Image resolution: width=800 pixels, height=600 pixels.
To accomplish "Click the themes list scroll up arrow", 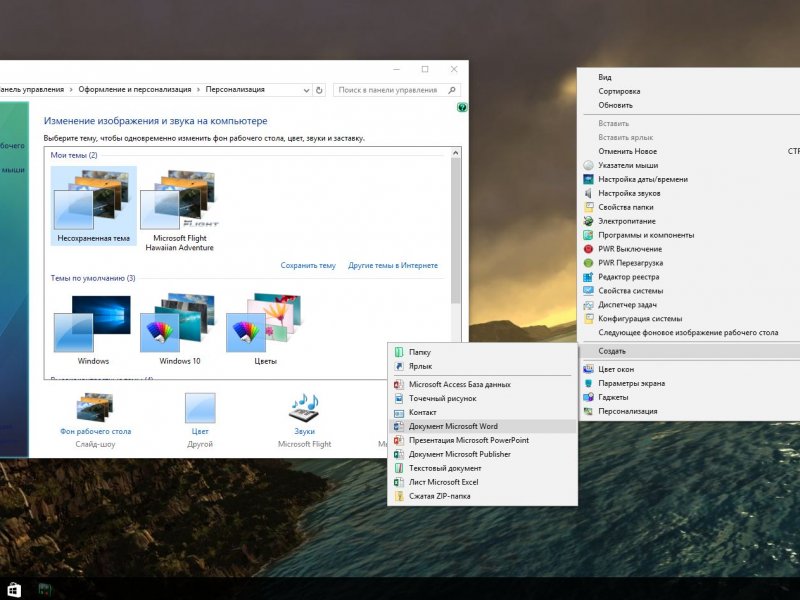I will (x=456, y=153).
